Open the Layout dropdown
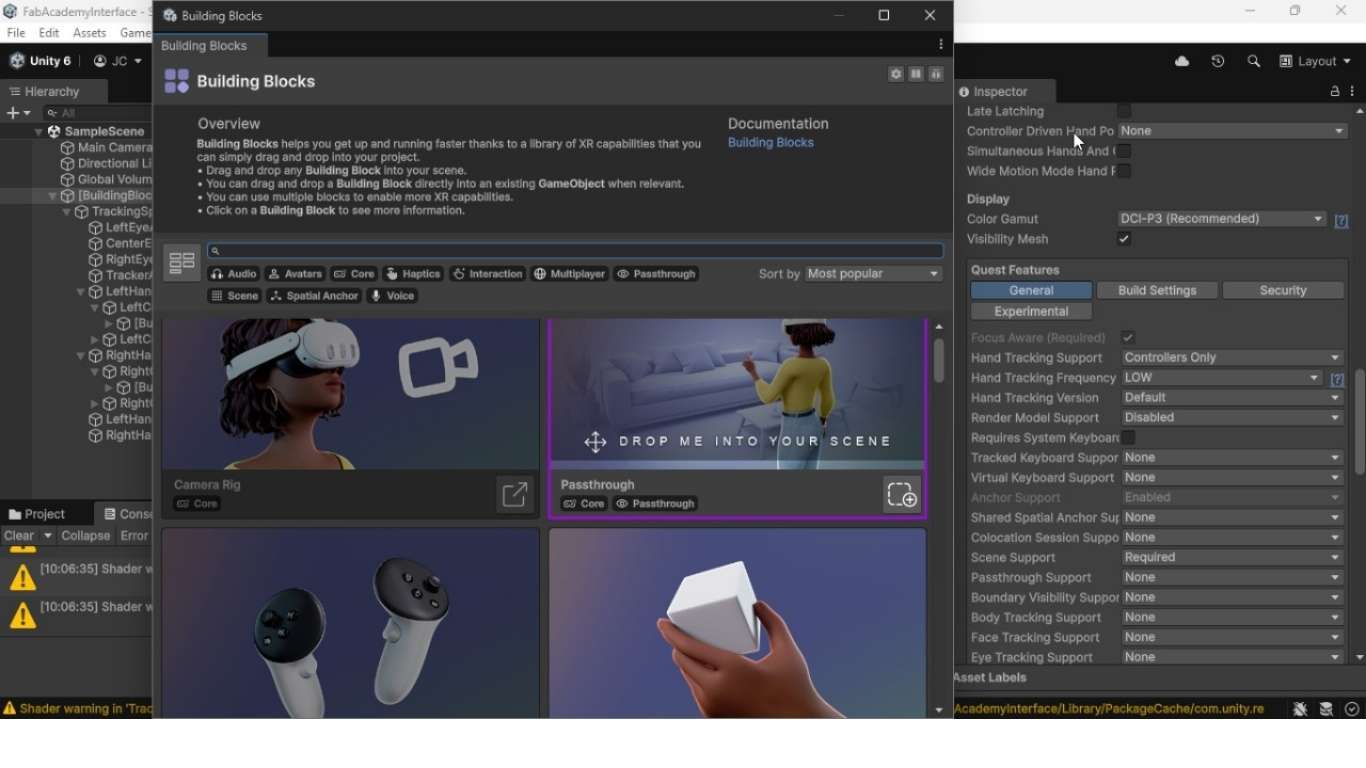 [x=1315, y=61]
